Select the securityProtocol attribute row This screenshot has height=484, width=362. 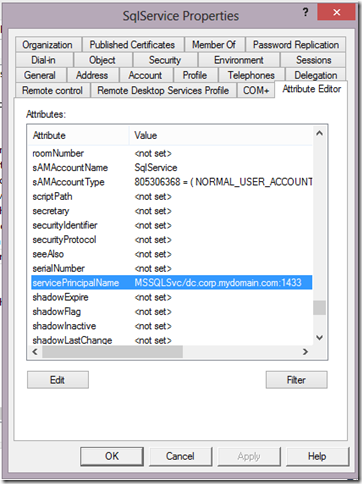(x=171, y=239)
